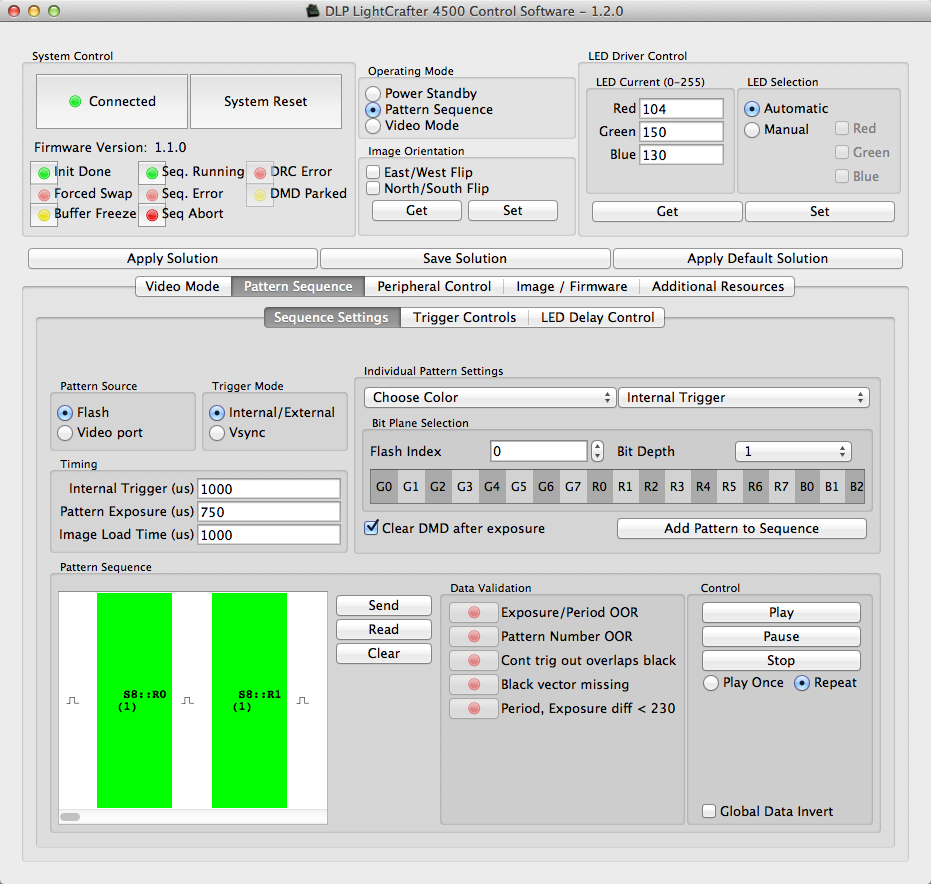The image size is (931, 884).
Task: Switch to the Trigger Controls sub-tab
Action: coord(464,317)
